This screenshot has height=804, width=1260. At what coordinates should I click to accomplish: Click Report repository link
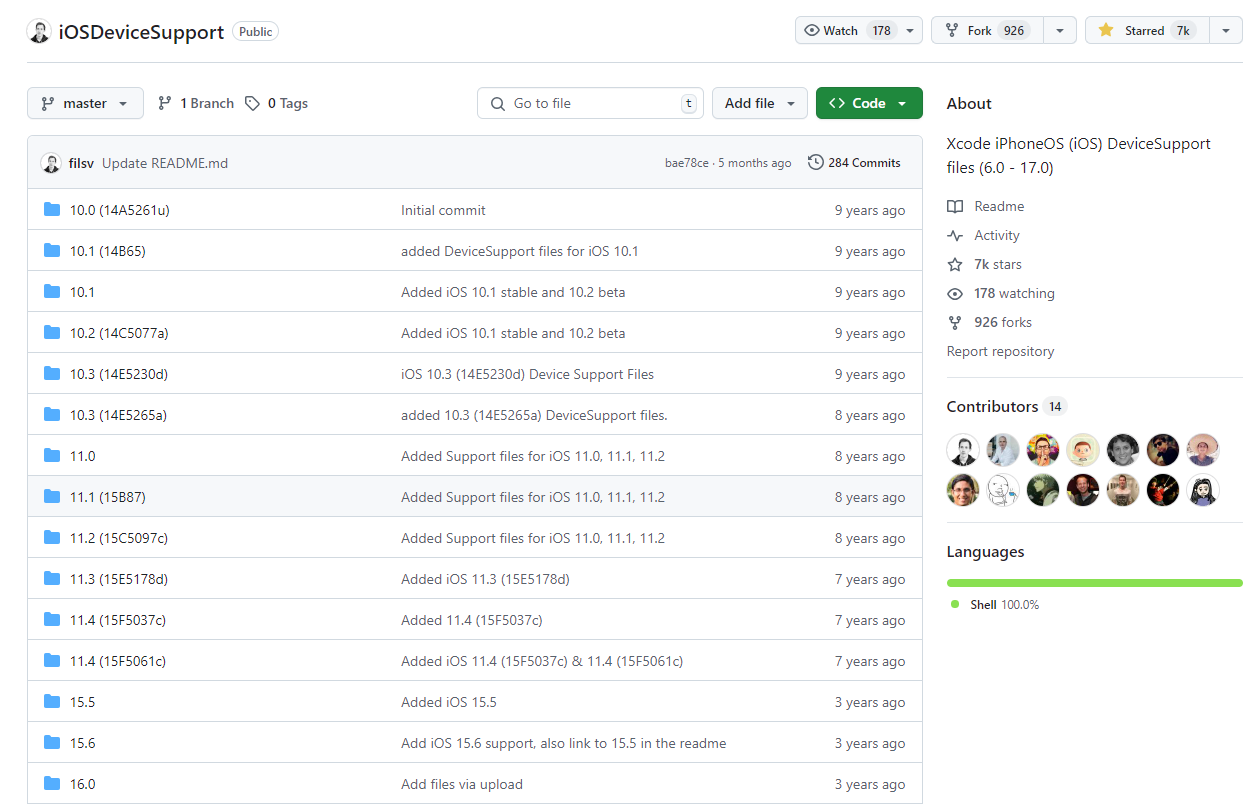pos(1000,351)
